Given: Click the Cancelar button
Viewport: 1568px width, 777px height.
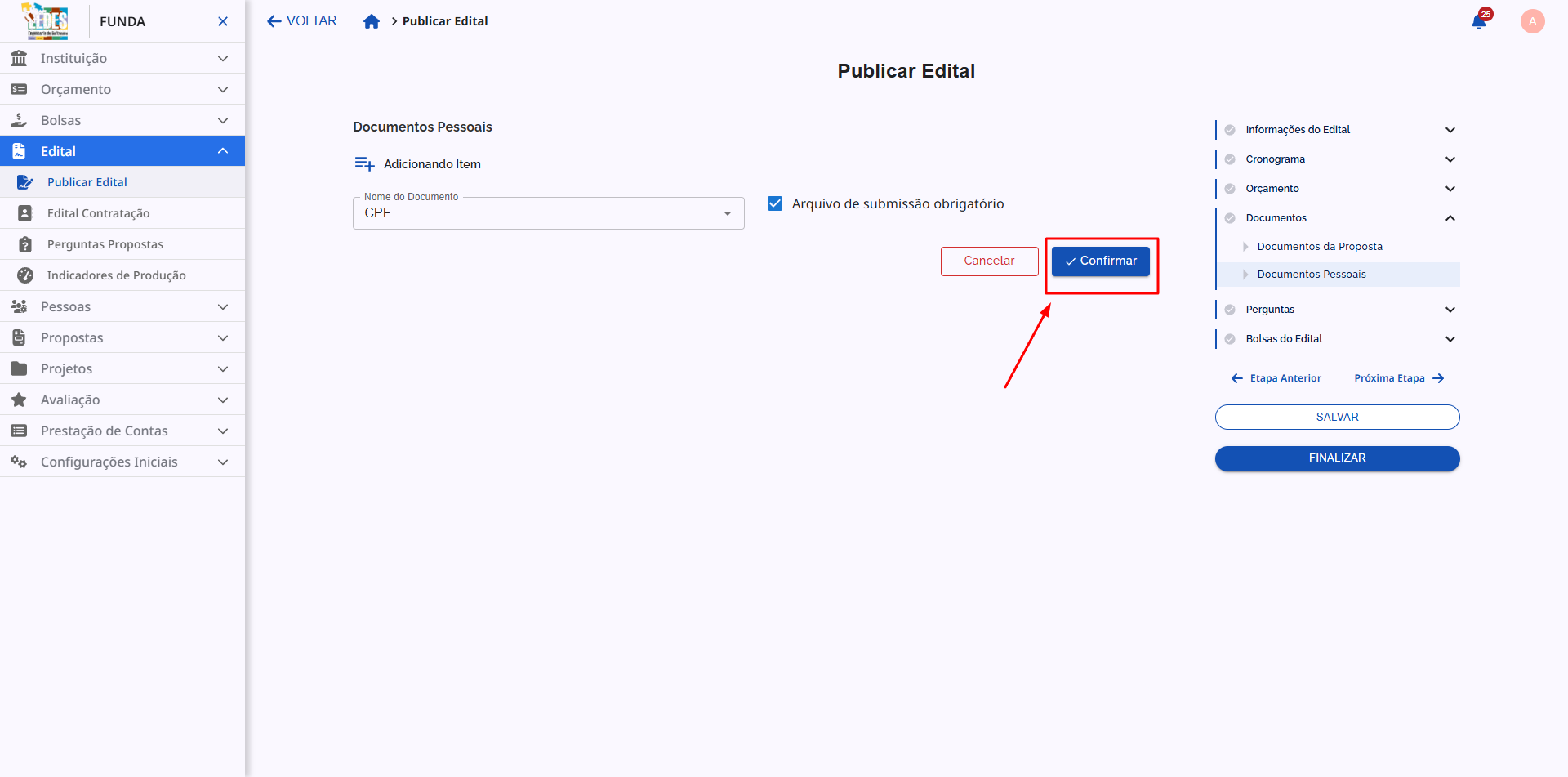Looking at the screenshot, I should tap(989, 261).
